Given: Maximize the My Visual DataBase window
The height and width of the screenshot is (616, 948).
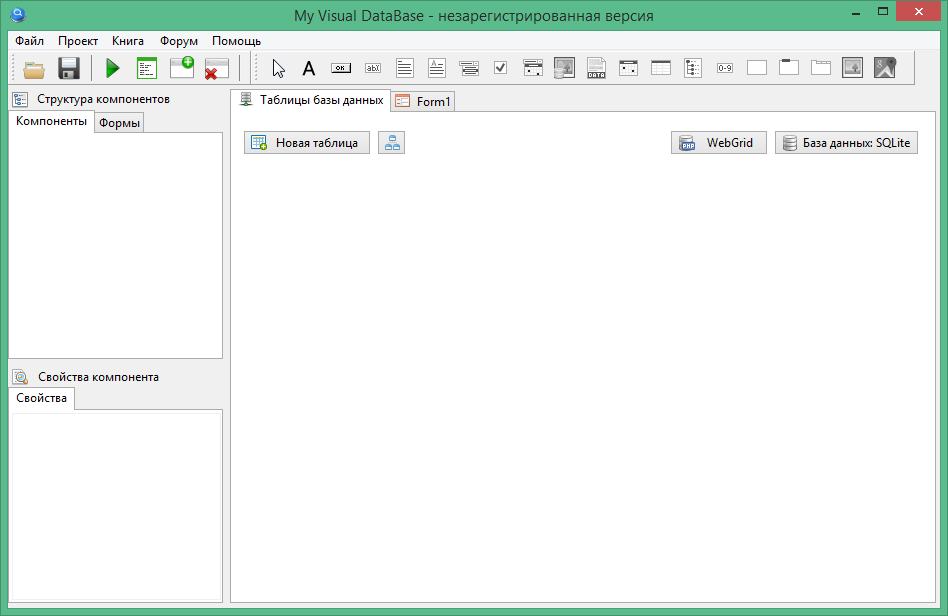Looking at the screenshot, I should (x=883, y=12).
